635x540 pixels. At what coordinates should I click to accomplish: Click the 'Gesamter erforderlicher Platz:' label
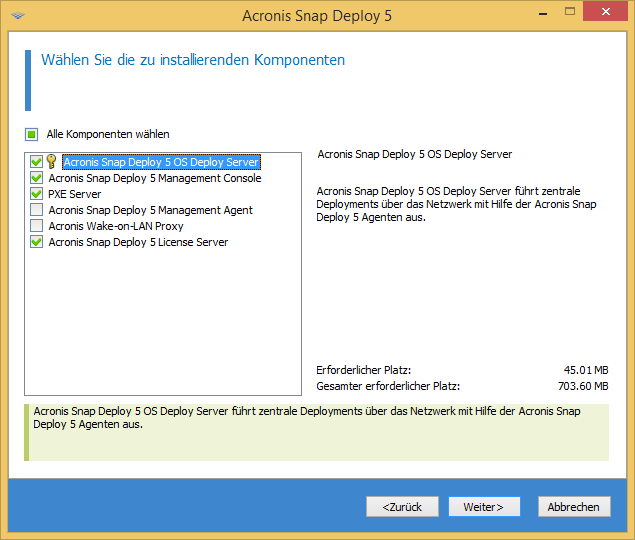click(388, 386)
